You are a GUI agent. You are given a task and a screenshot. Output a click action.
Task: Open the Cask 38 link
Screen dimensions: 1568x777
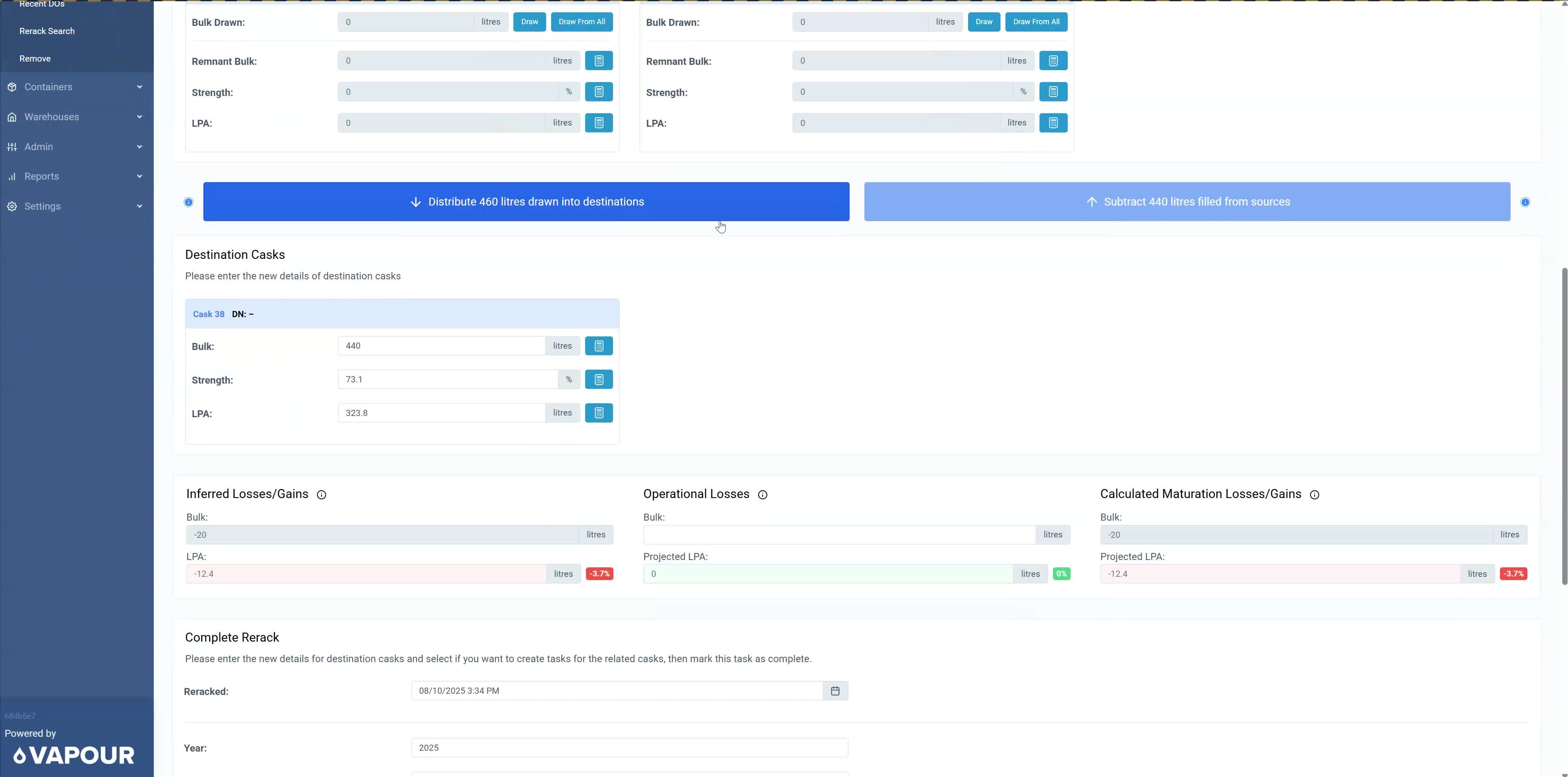pyautogui.click(x=208, y=314)
